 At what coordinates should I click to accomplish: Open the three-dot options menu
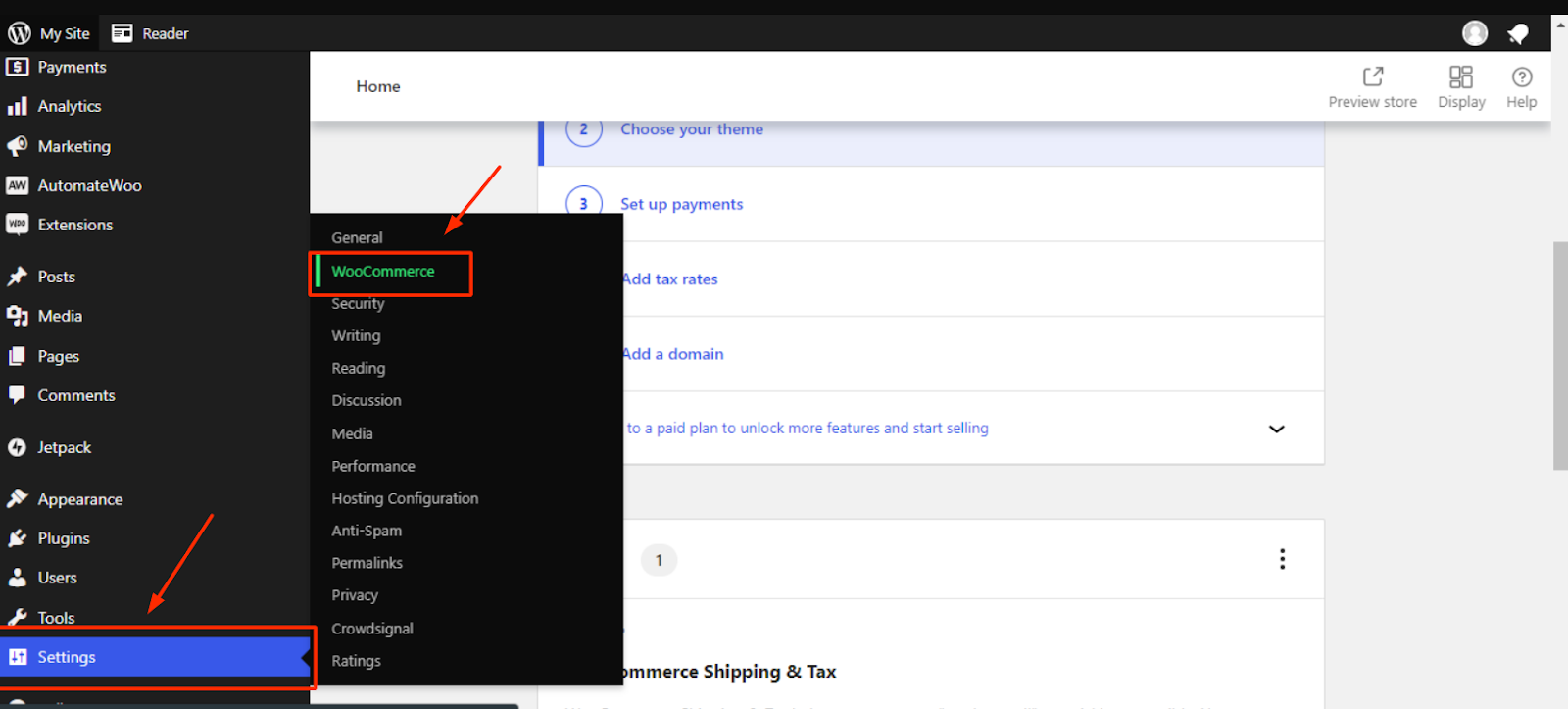tap(1282, 559)
